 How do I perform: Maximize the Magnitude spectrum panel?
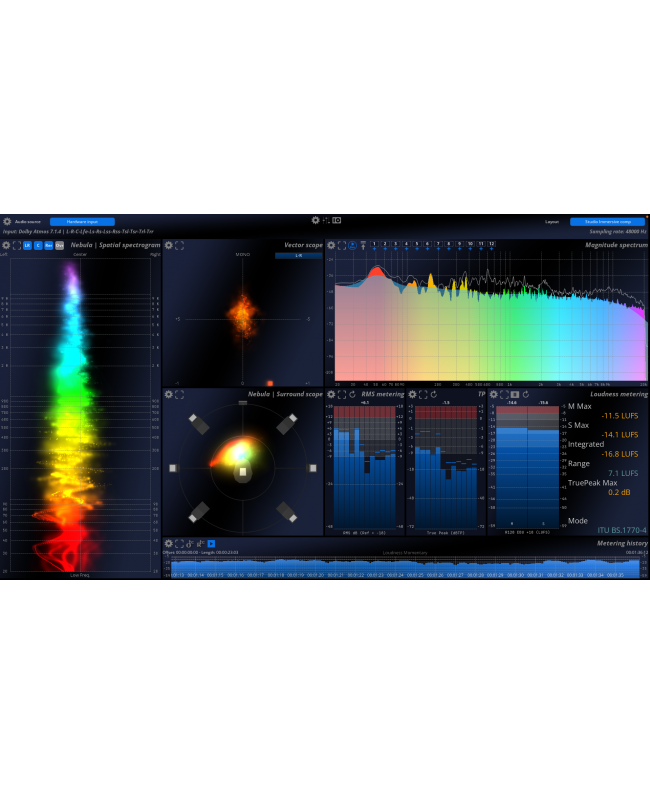(342, 245)
